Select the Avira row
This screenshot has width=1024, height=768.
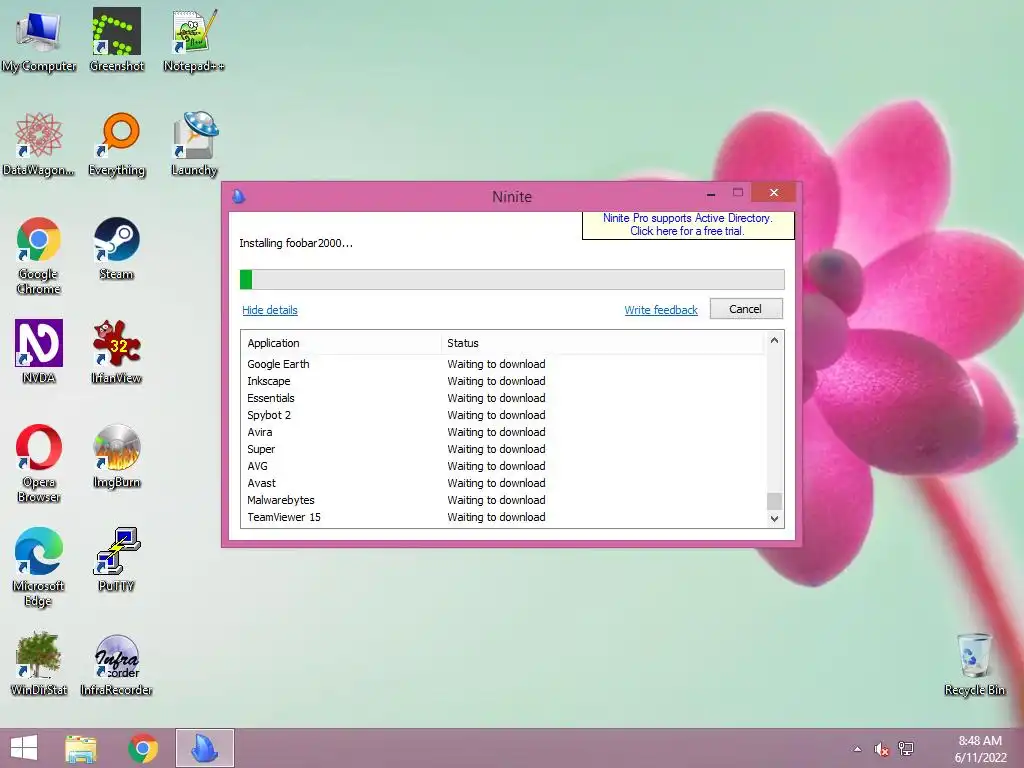pos(503,432)
